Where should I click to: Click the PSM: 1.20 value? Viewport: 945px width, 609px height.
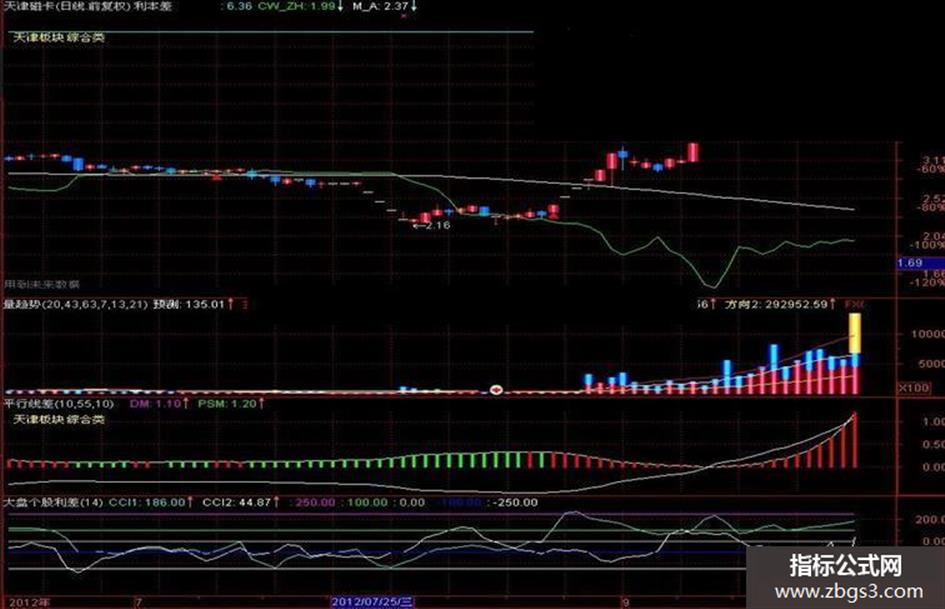pos(227,403)
